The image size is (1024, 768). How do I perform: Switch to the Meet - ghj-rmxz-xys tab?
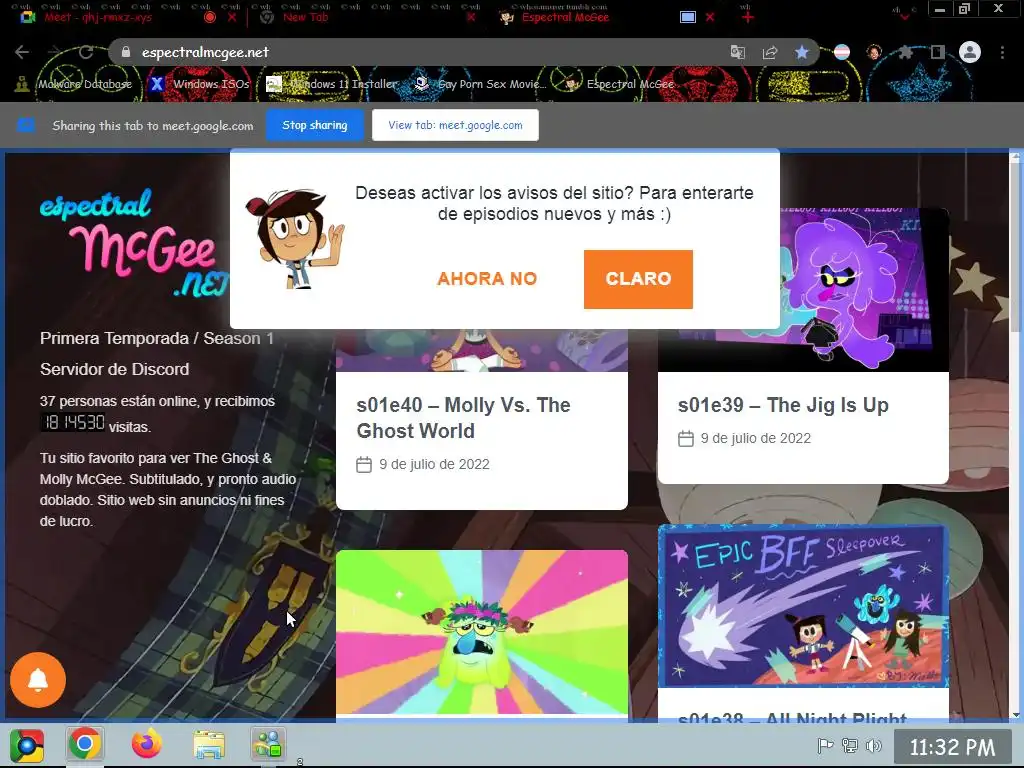click(x=98, y=18)
